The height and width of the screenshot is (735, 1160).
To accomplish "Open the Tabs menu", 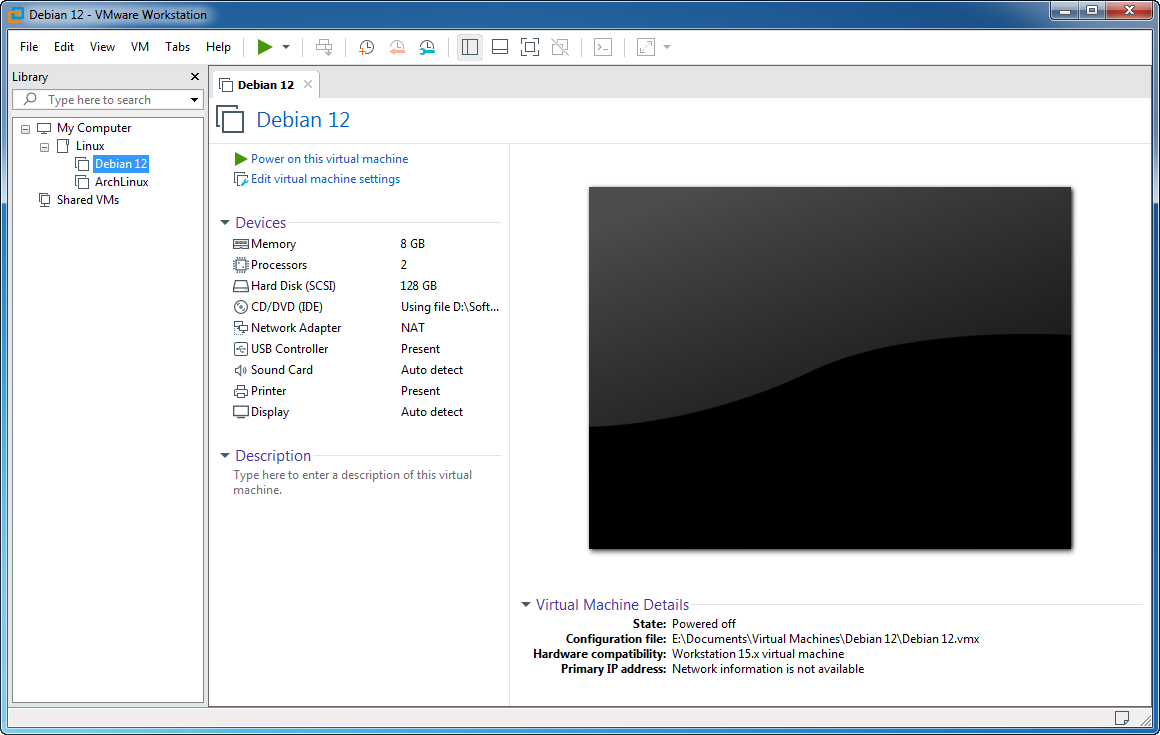I will 177,47.
